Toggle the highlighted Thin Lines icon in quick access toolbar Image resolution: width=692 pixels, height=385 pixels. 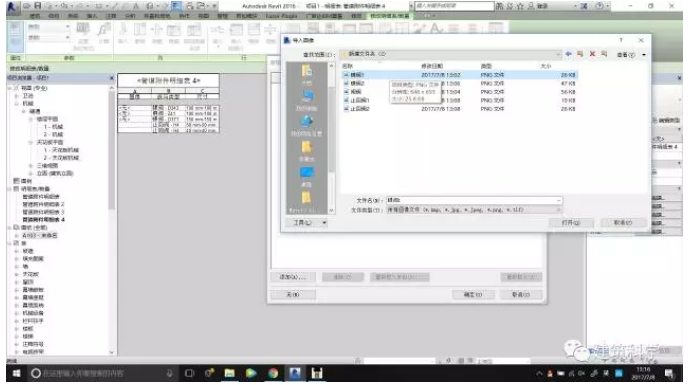[x=176, y=6]
